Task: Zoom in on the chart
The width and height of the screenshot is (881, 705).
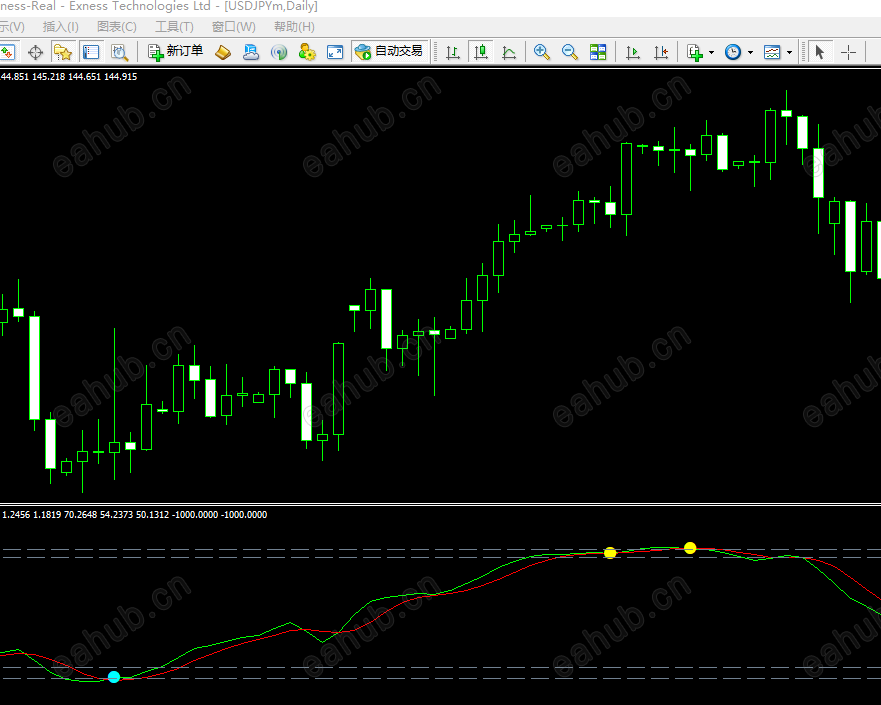Action: (x=542, y=52)
